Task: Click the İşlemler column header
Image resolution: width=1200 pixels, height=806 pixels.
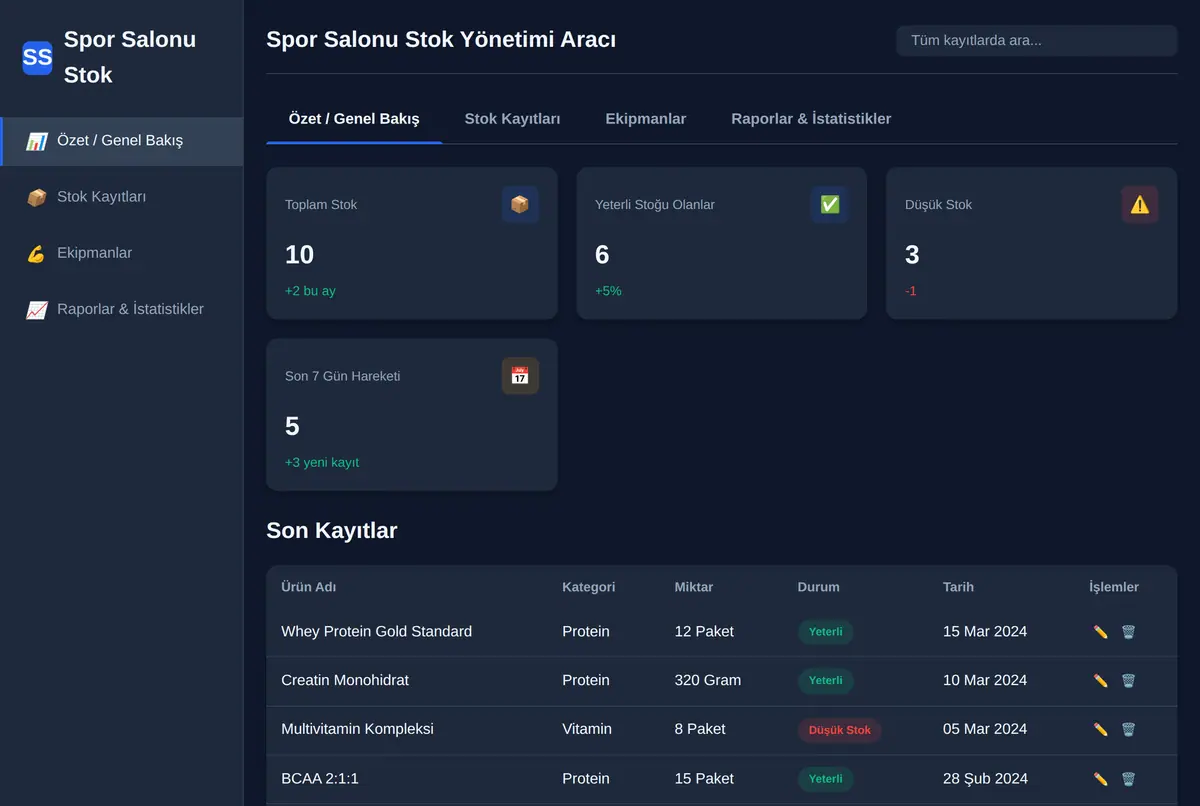Action: pos(1114,587)
